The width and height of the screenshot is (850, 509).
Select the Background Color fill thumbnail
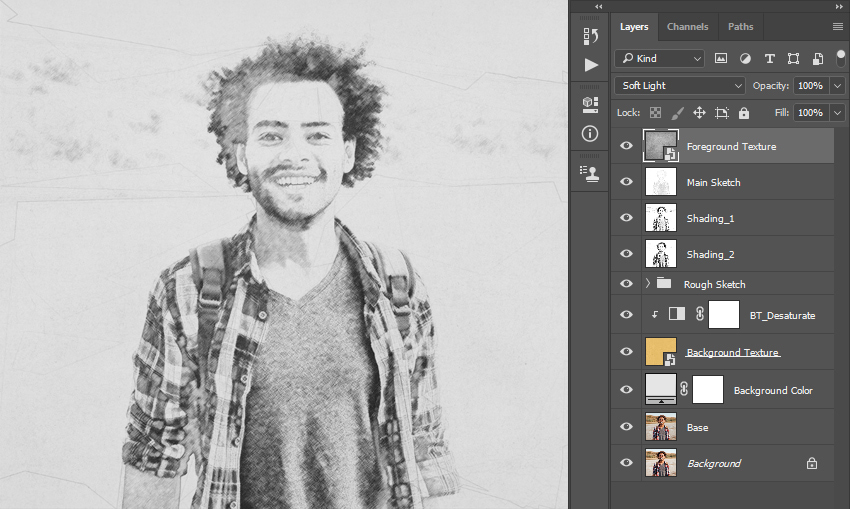[x=661, y=389]
